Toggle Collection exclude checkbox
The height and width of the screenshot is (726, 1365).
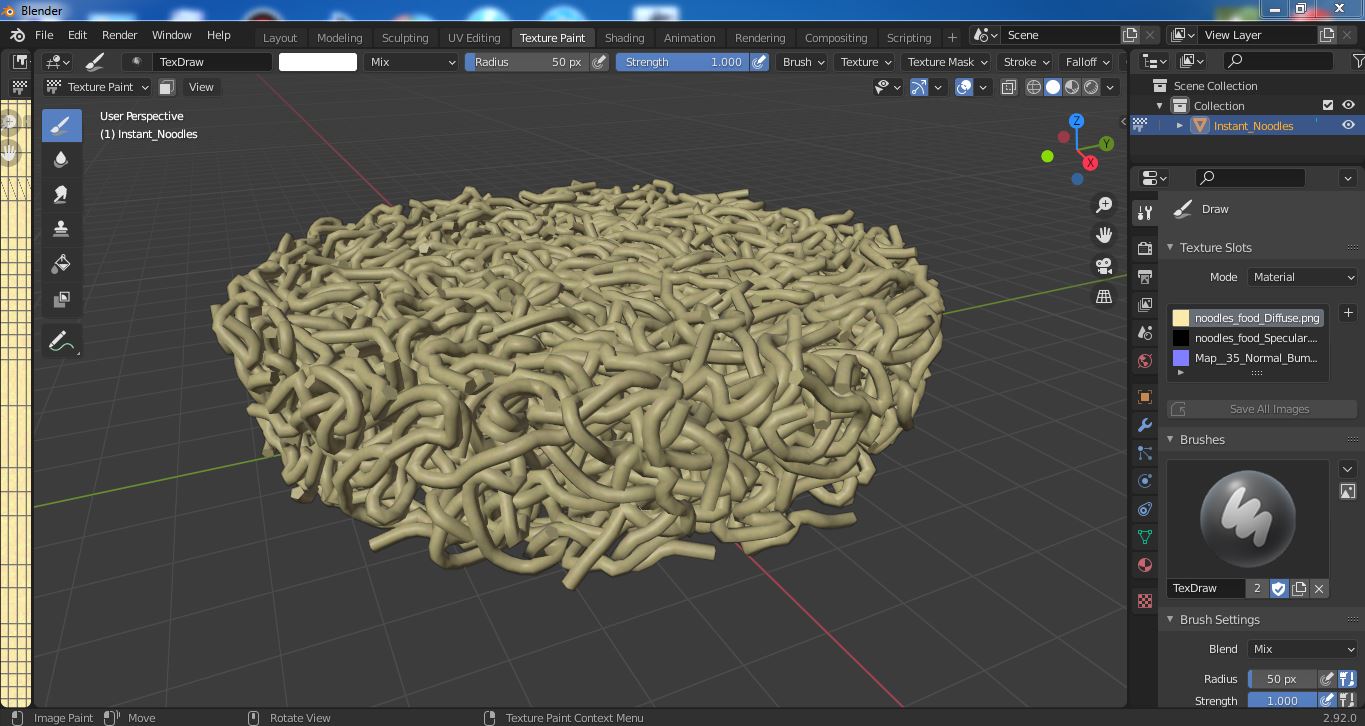pyautogui.click(x=1328, y=105)
